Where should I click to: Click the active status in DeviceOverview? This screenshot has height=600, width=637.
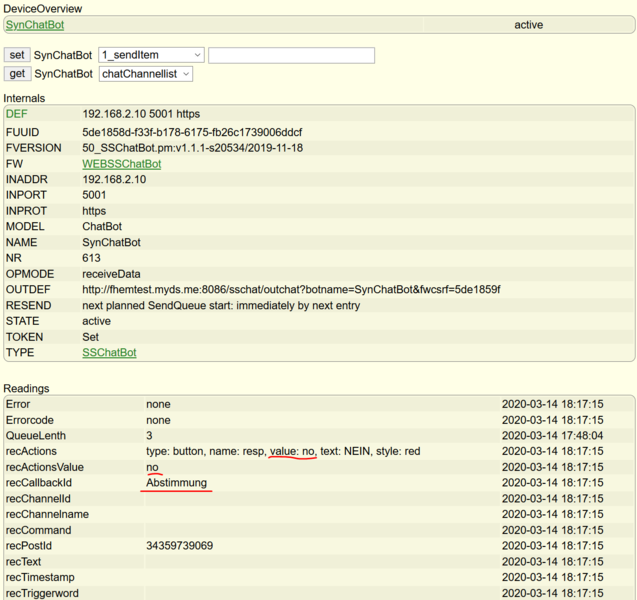528,24
